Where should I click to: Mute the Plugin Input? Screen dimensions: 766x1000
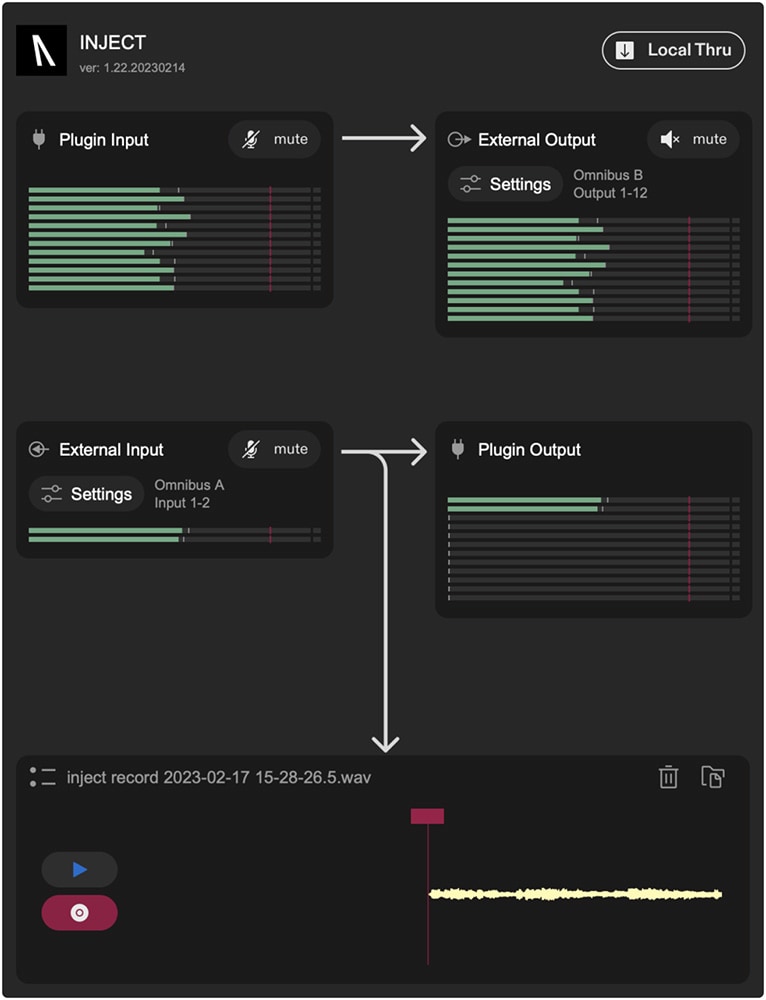coord(275,140)
